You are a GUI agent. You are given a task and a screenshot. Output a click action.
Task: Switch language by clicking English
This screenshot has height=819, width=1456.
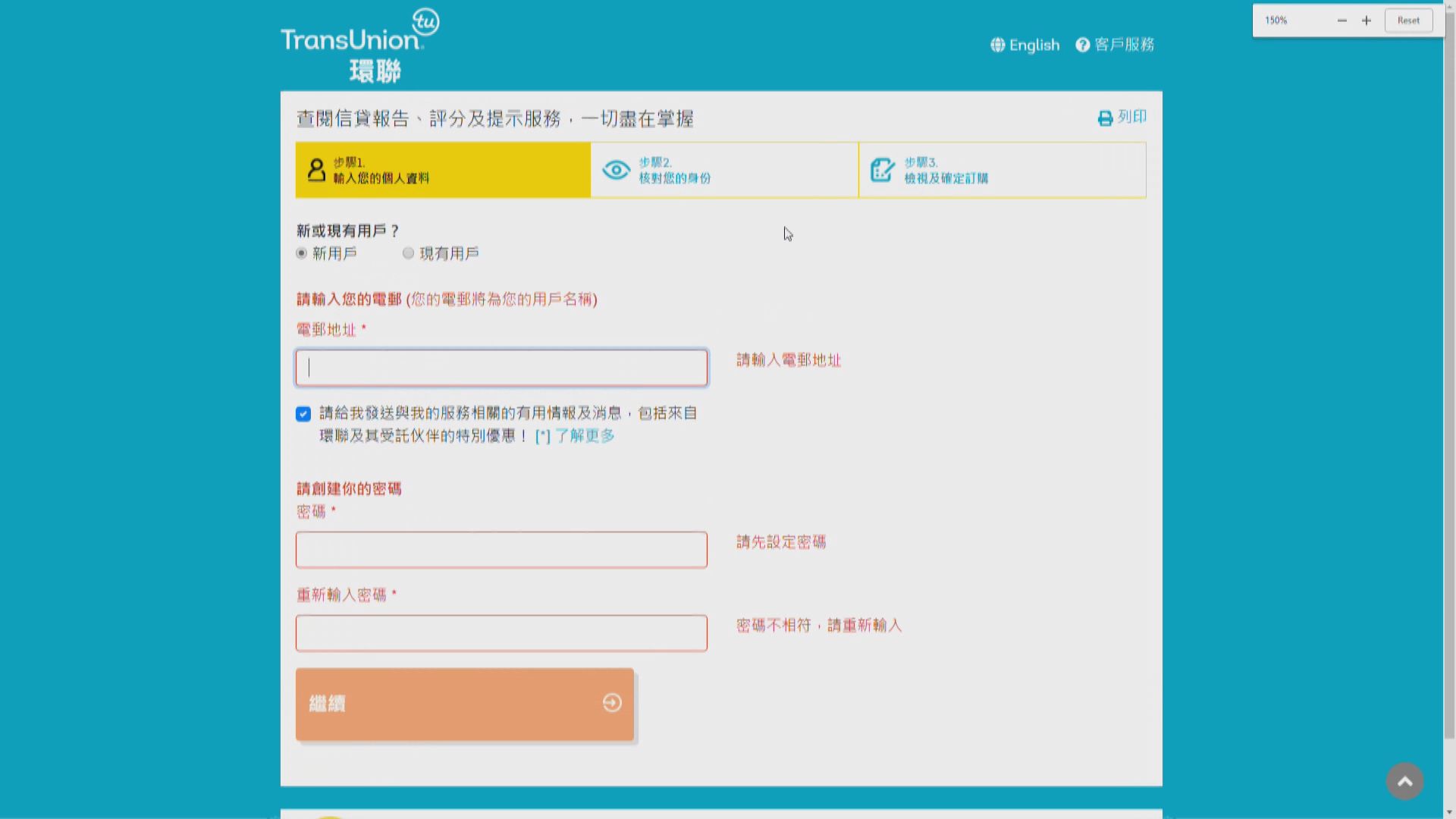click(x=1034, y=45)
